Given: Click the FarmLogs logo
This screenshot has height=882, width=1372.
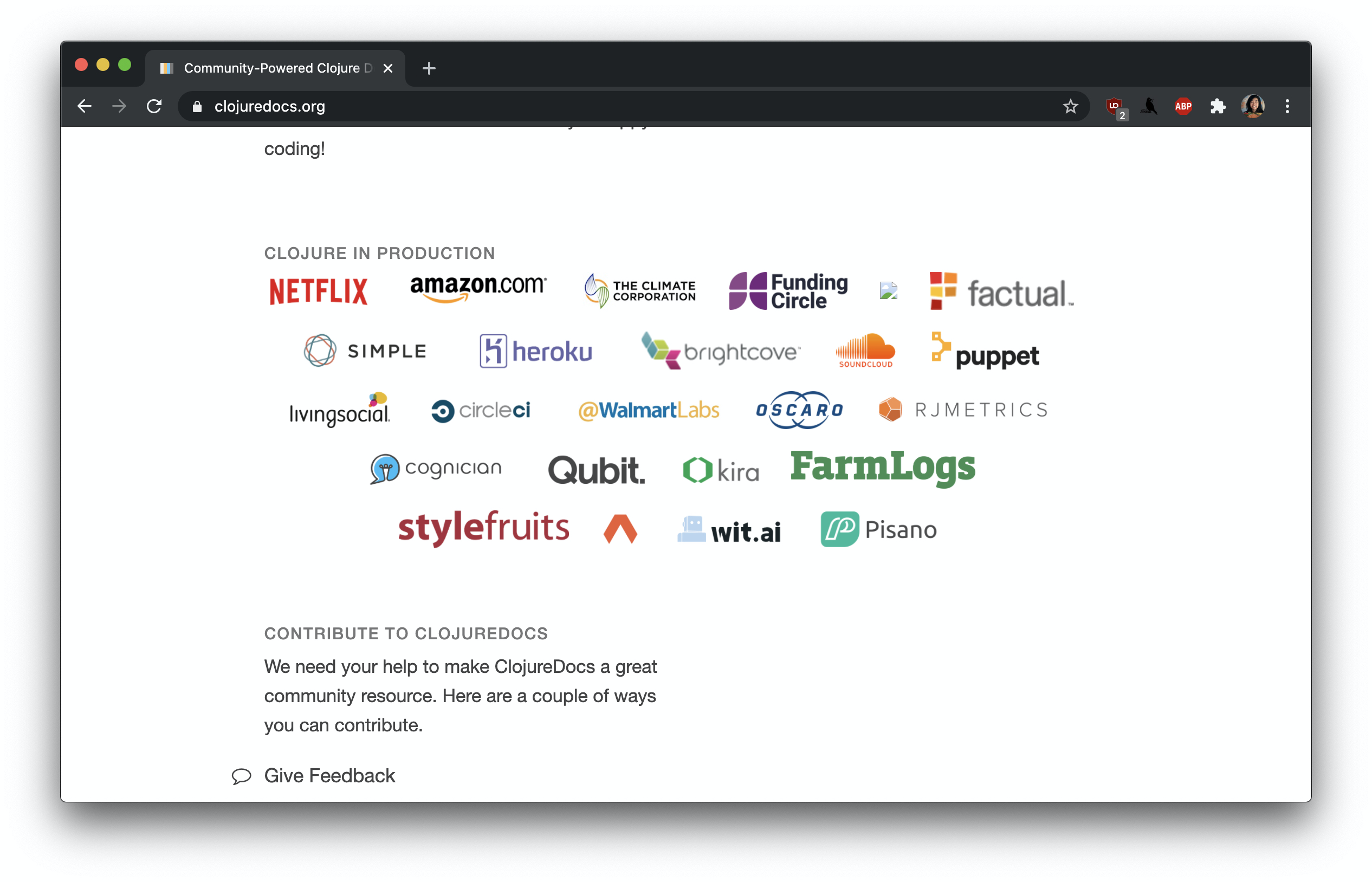Looking at the screenshot, I should (882, 468).
